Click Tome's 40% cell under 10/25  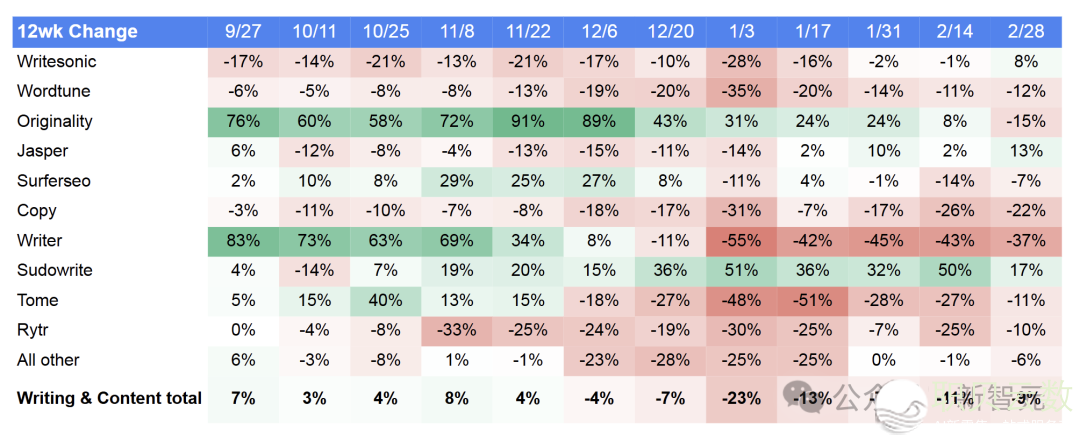pos(385,300)
